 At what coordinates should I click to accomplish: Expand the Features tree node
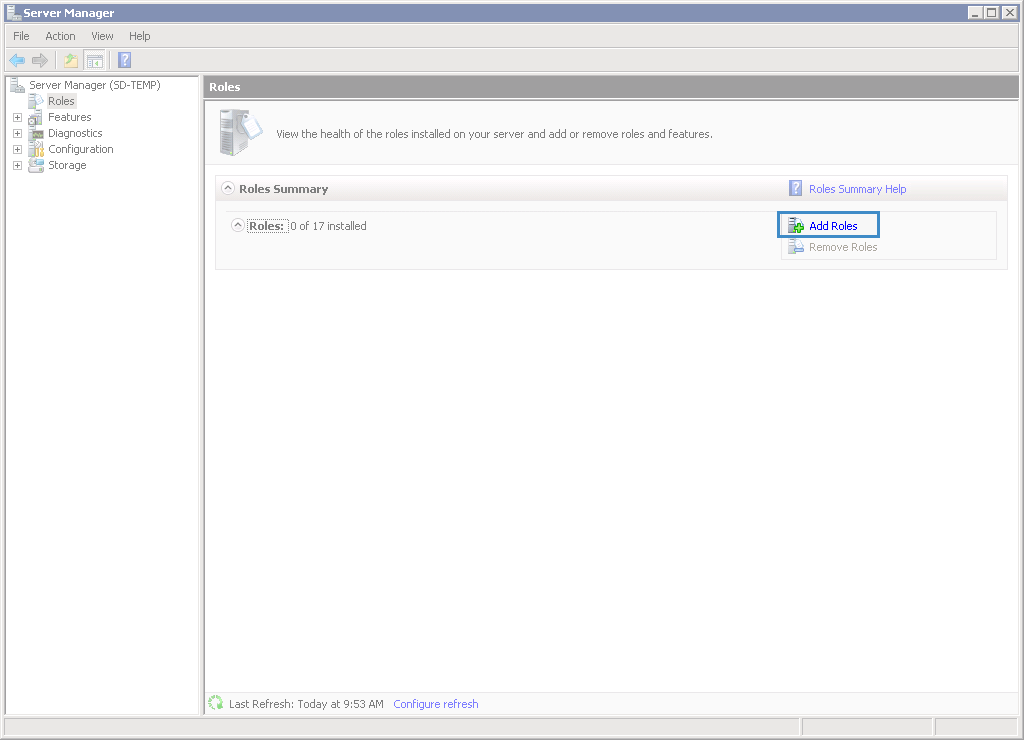[17, 117]
